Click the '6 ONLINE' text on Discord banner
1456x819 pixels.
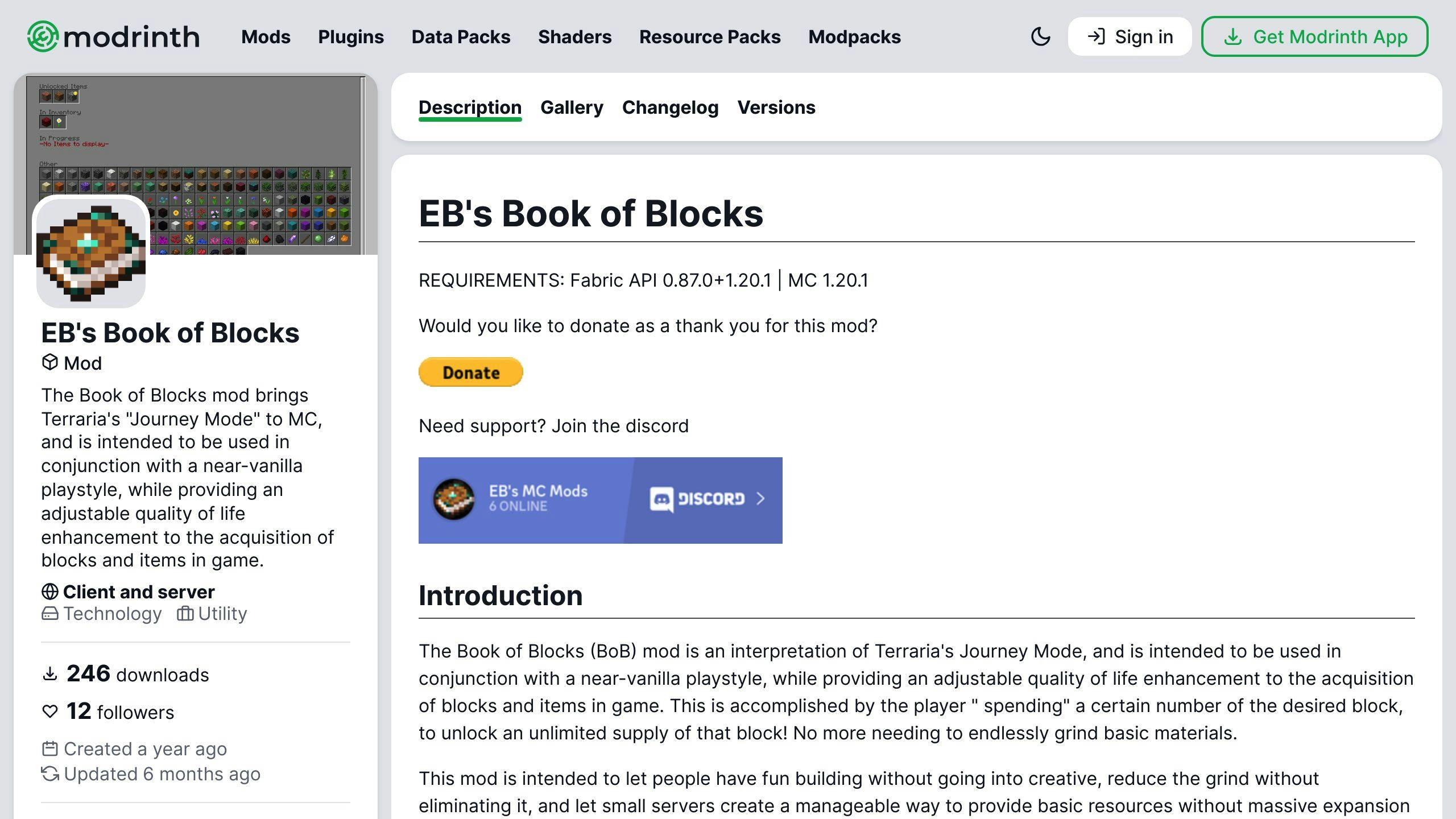pyautogui.click(x=518, y=506)
